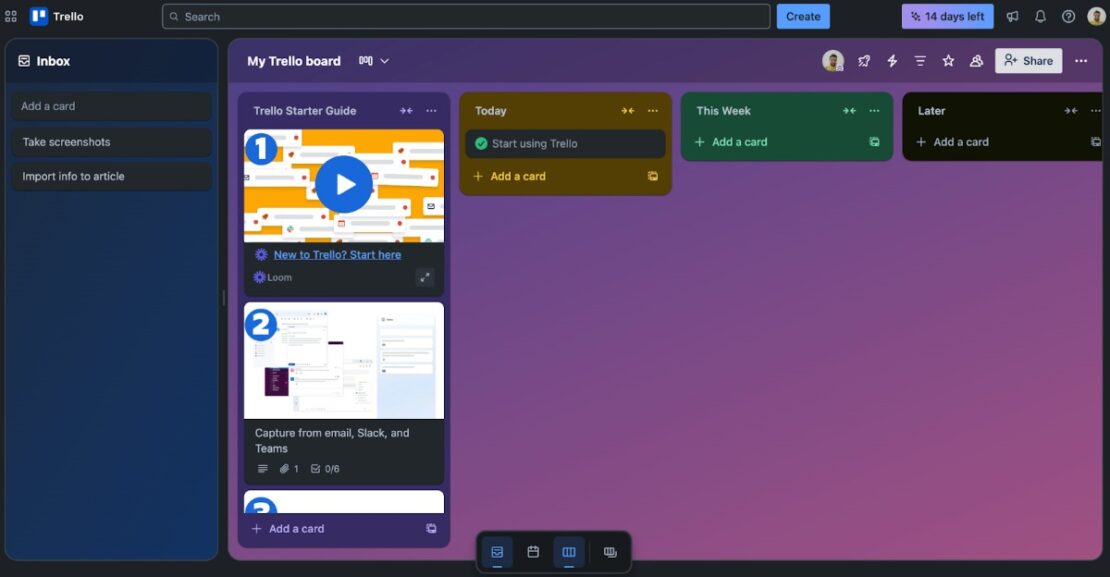This screenshot has height=577, width=1110.
Task: Open Trello Starter Guide list actions menu
Action: pyautogui.click(x=431, y=111)
